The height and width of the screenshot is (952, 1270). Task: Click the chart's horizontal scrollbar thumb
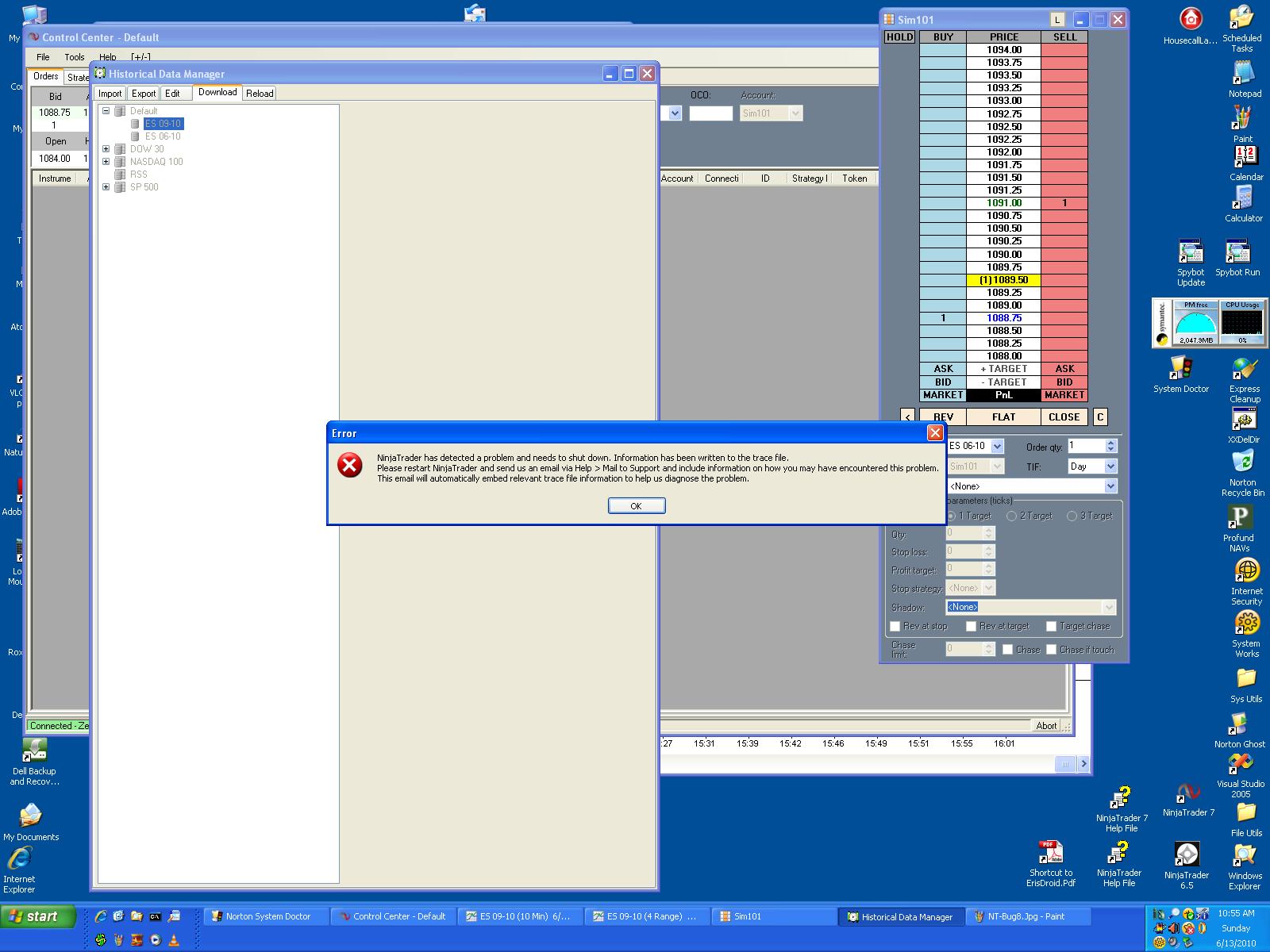(1064, 764)
